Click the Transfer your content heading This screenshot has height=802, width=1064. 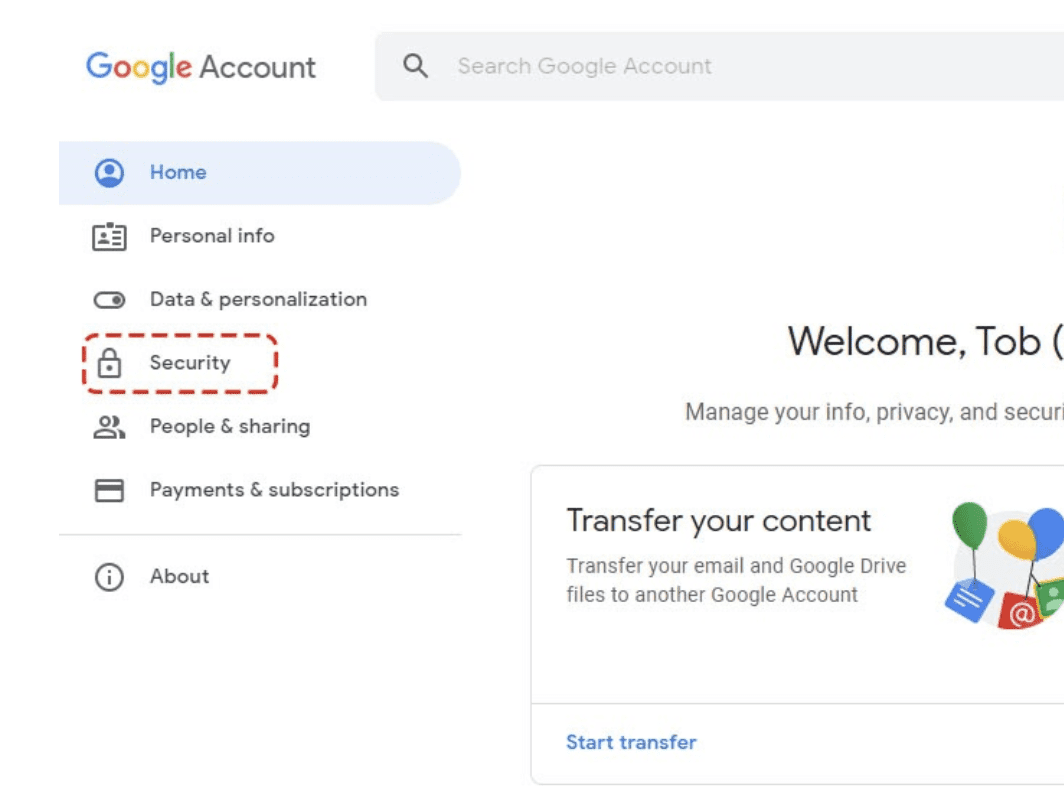coord(718,521)
